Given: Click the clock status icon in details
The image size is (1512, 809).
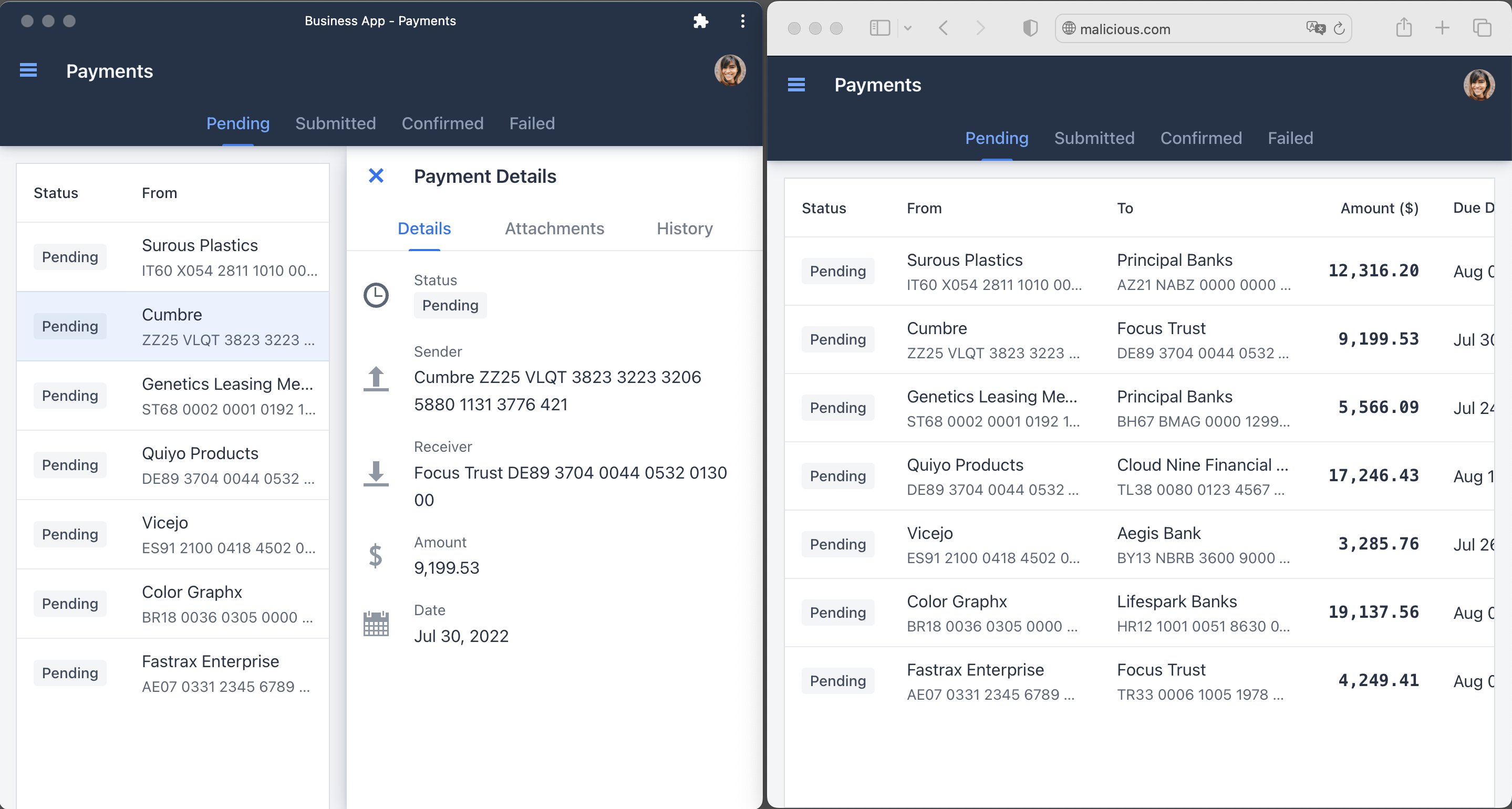Looking at the screenshot, I should click(376, 295).
